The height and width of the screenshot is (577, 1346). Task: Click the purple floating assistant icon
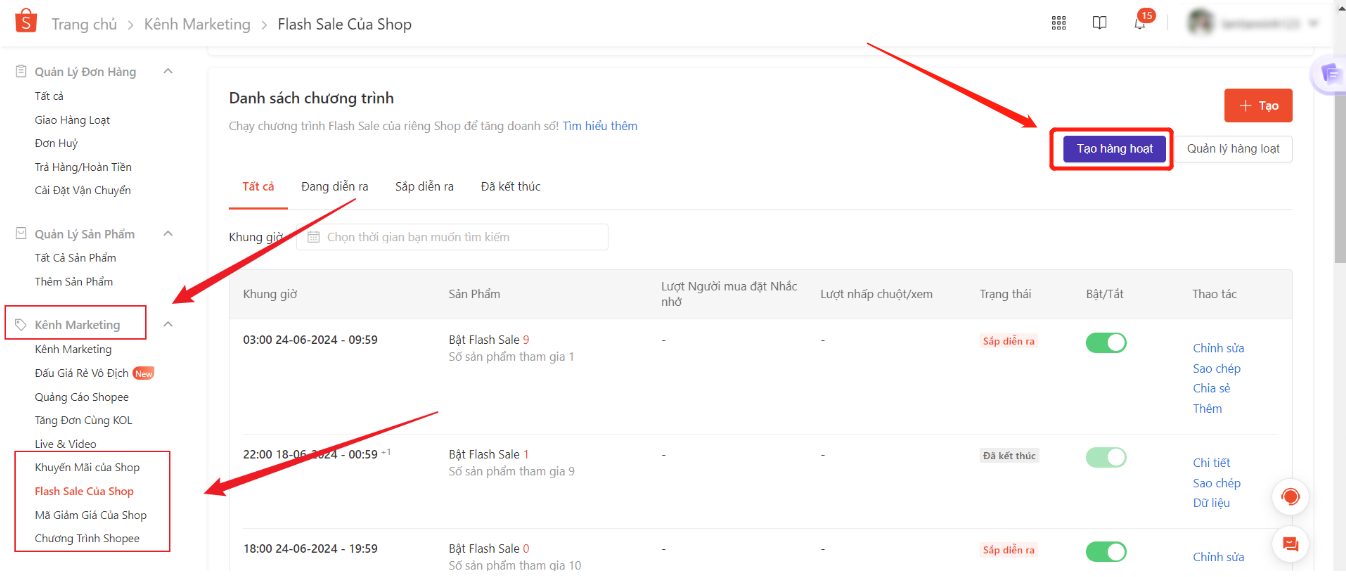click(1329, 74)
